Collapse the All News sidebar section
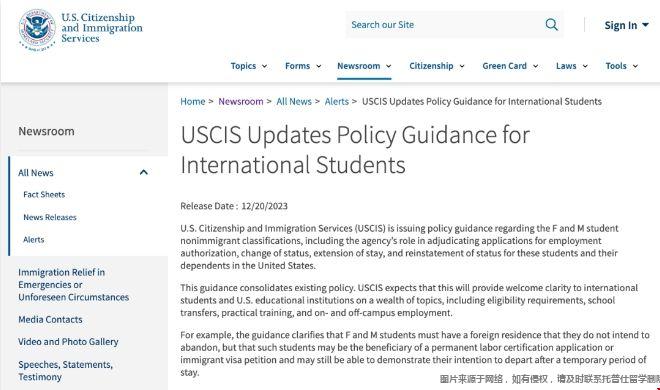 tap(144, 172)
